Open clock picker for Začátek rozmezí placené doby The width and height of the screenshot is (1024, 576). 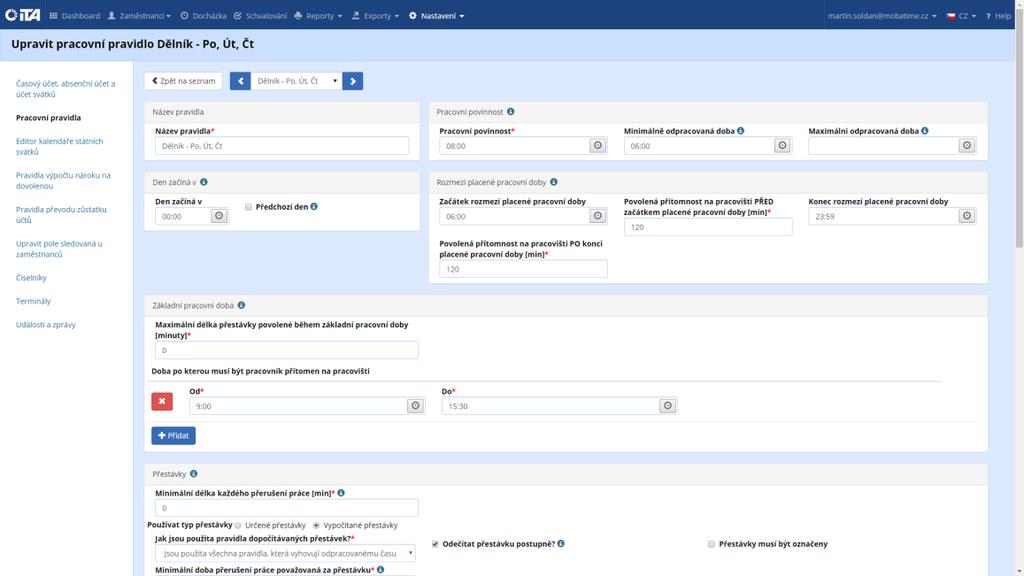point(598,216)
